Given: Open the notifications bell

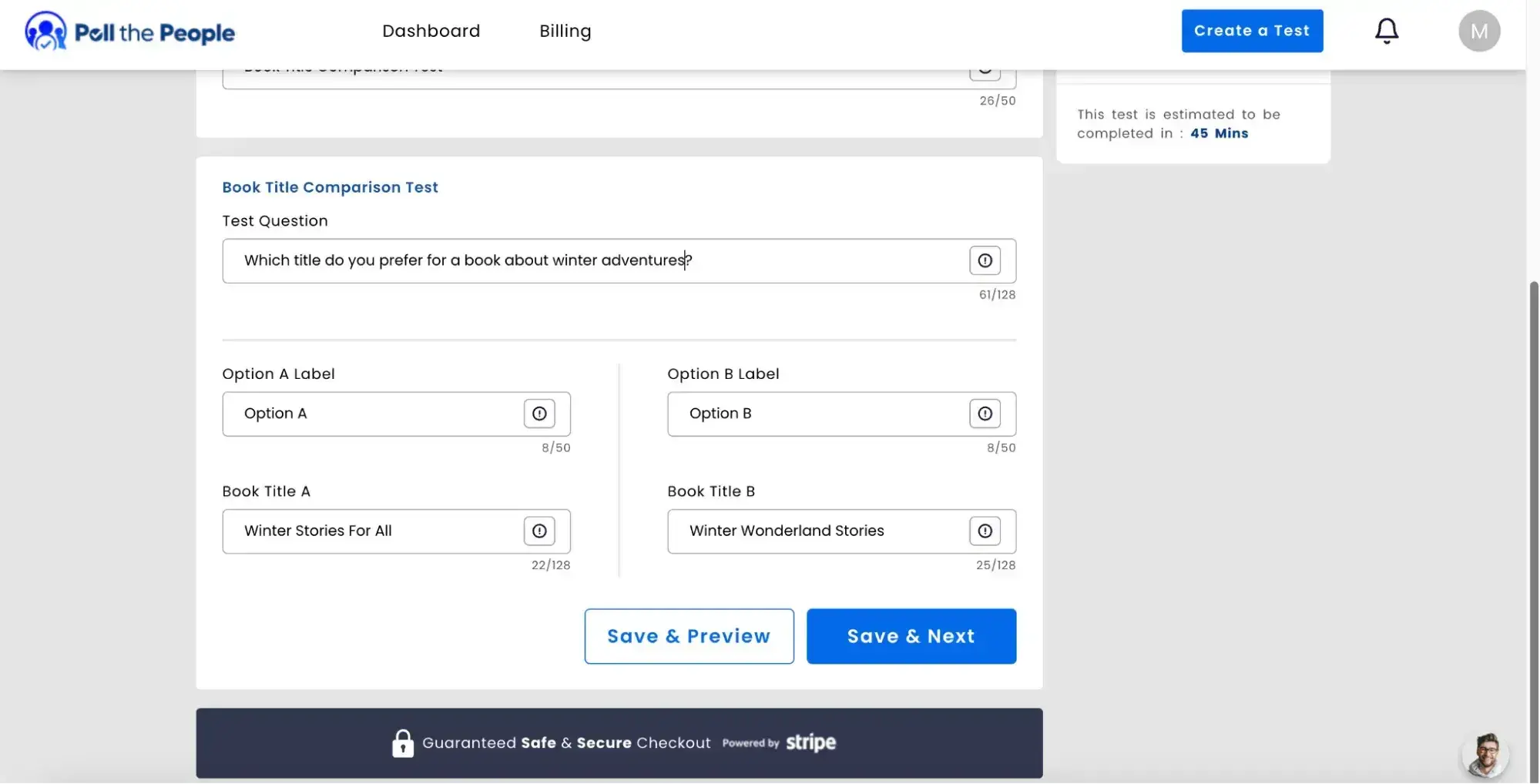Looking at the screenshot, I should coord(1386,31).
